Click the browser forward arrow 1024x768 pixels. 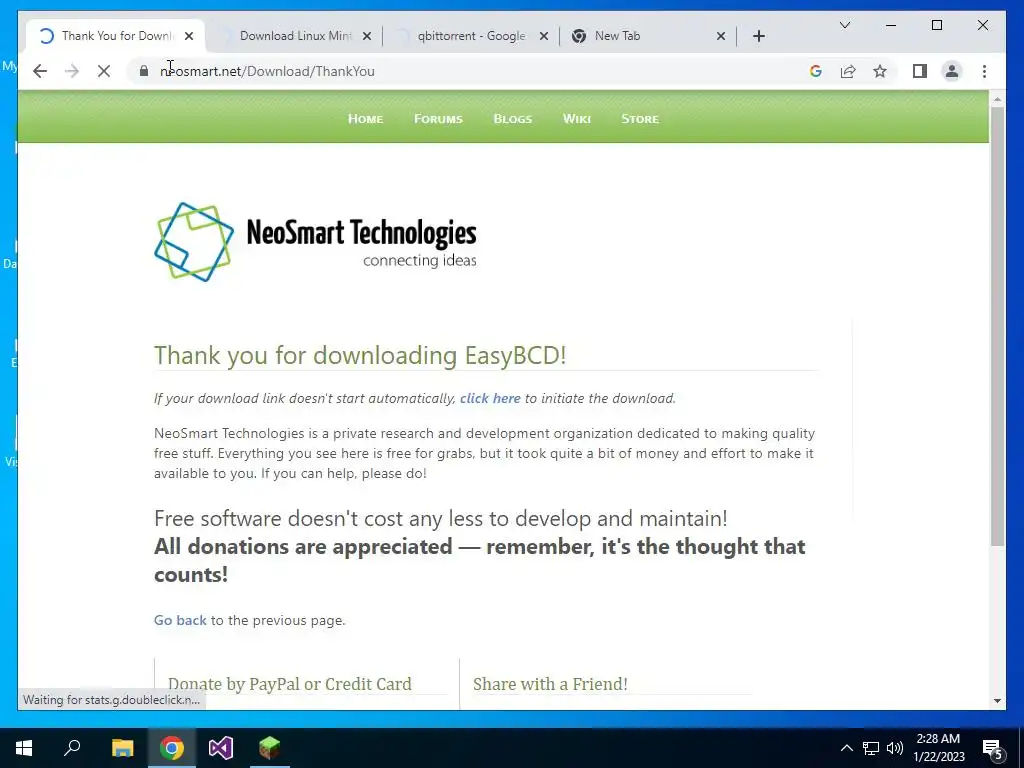point(72,71)
